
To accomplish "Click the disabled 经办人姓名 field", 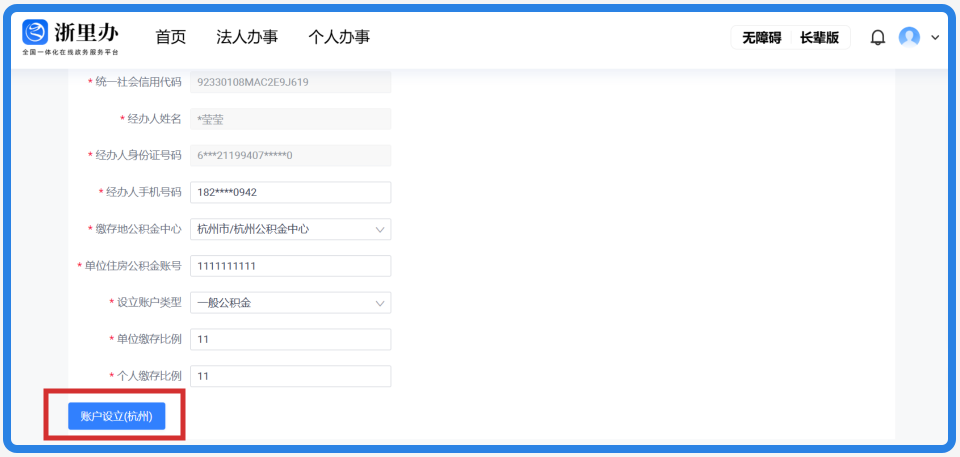I will (290, 119).
